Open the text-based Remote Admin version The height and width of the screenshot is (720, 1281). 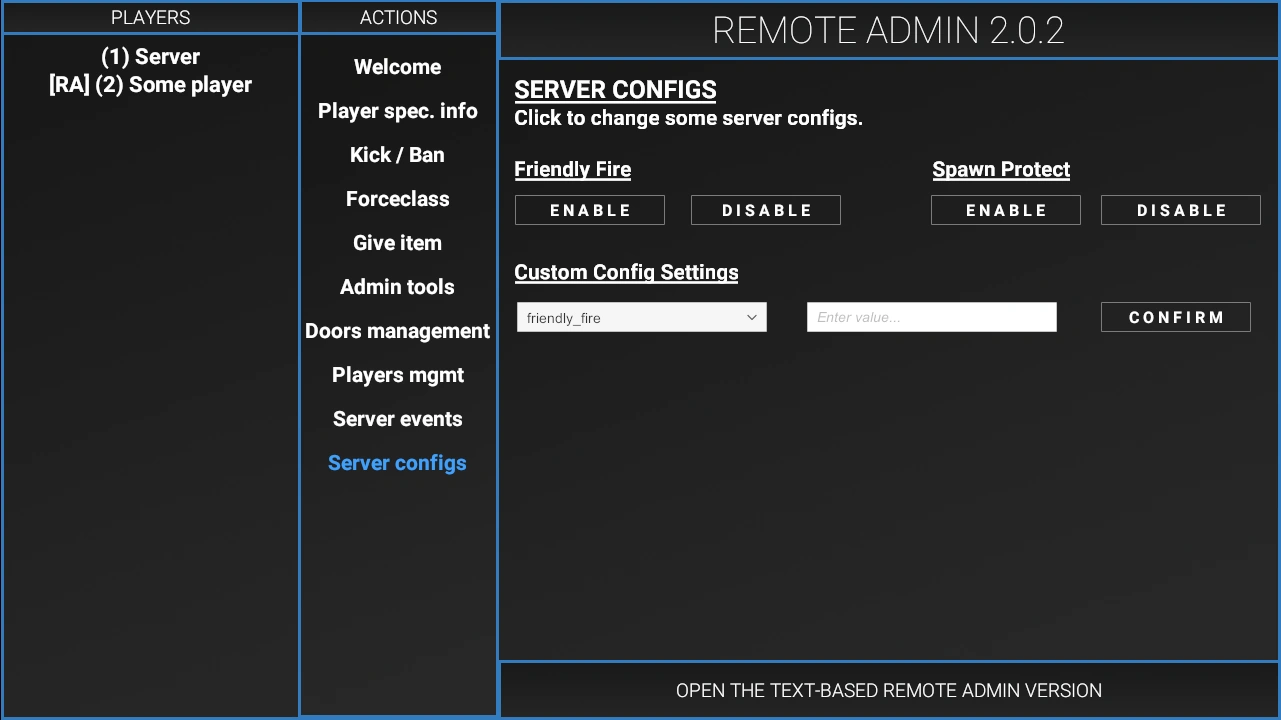[889, 691]
